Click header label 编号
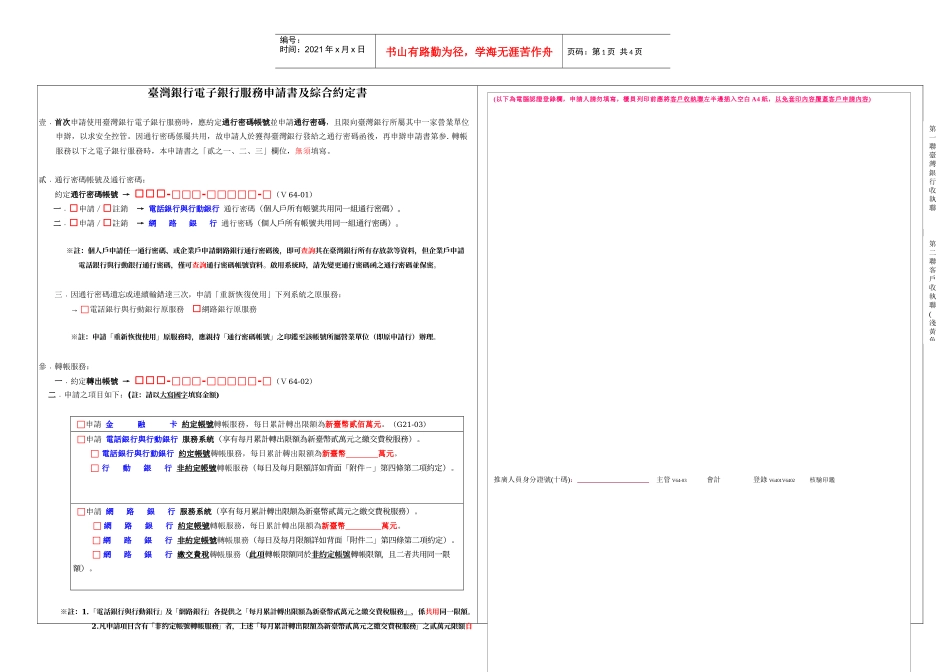 click(290, 41)
